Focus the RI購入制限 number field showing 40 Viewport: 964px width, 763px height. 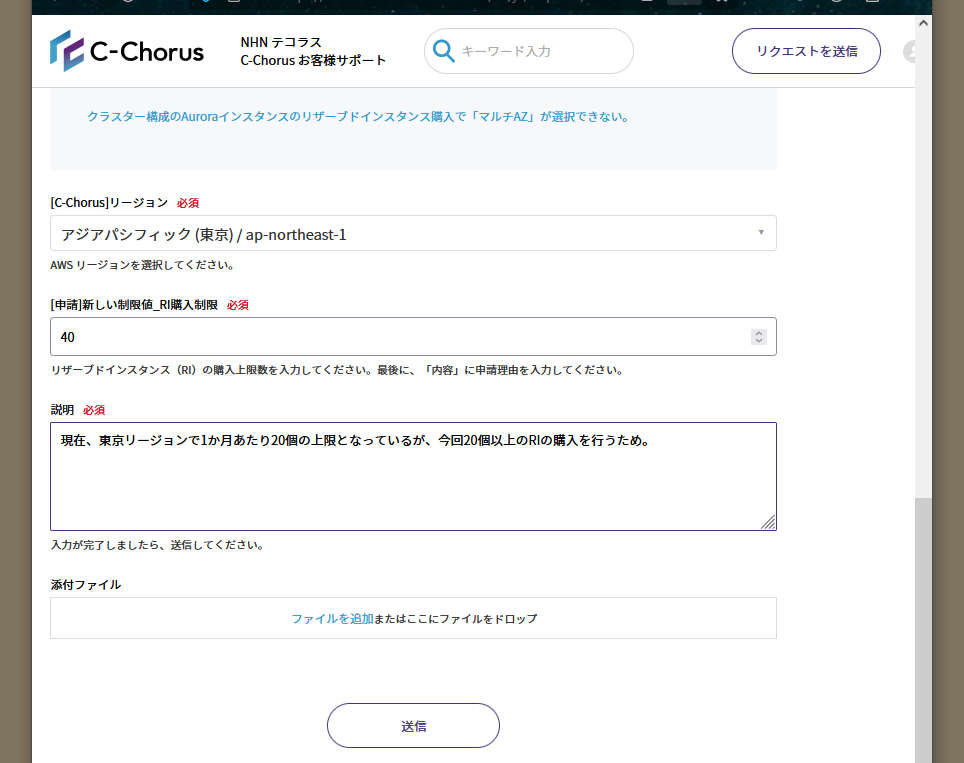(x=400, y=337)
